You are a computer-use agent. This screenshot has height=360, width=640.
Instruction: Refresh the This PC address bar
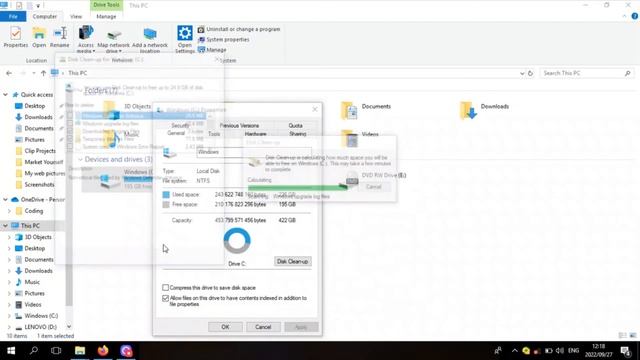(530, 73)
